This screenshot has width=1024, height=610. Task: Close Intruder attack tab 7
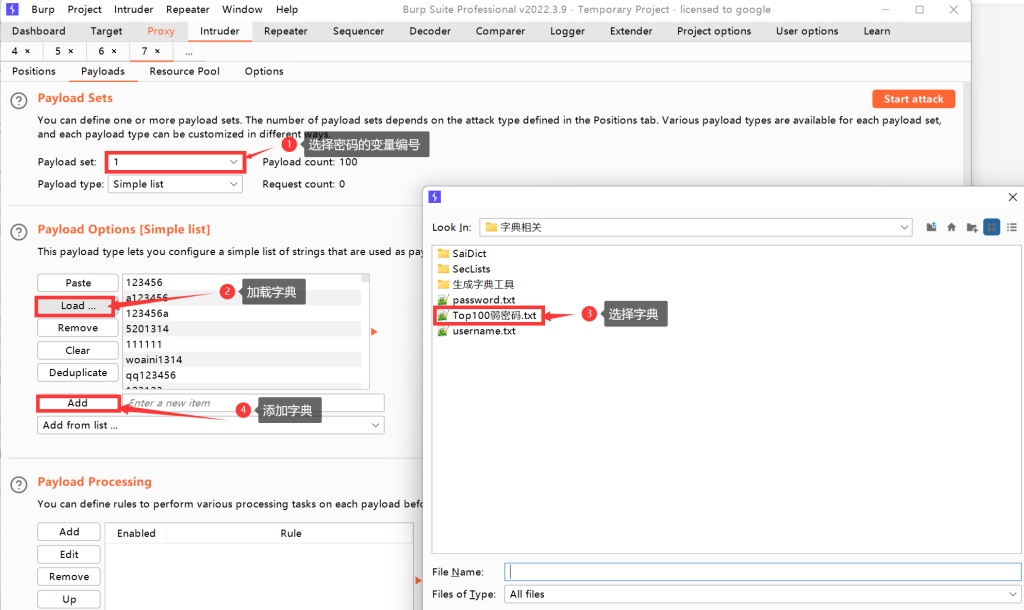[x=157, y=51]
